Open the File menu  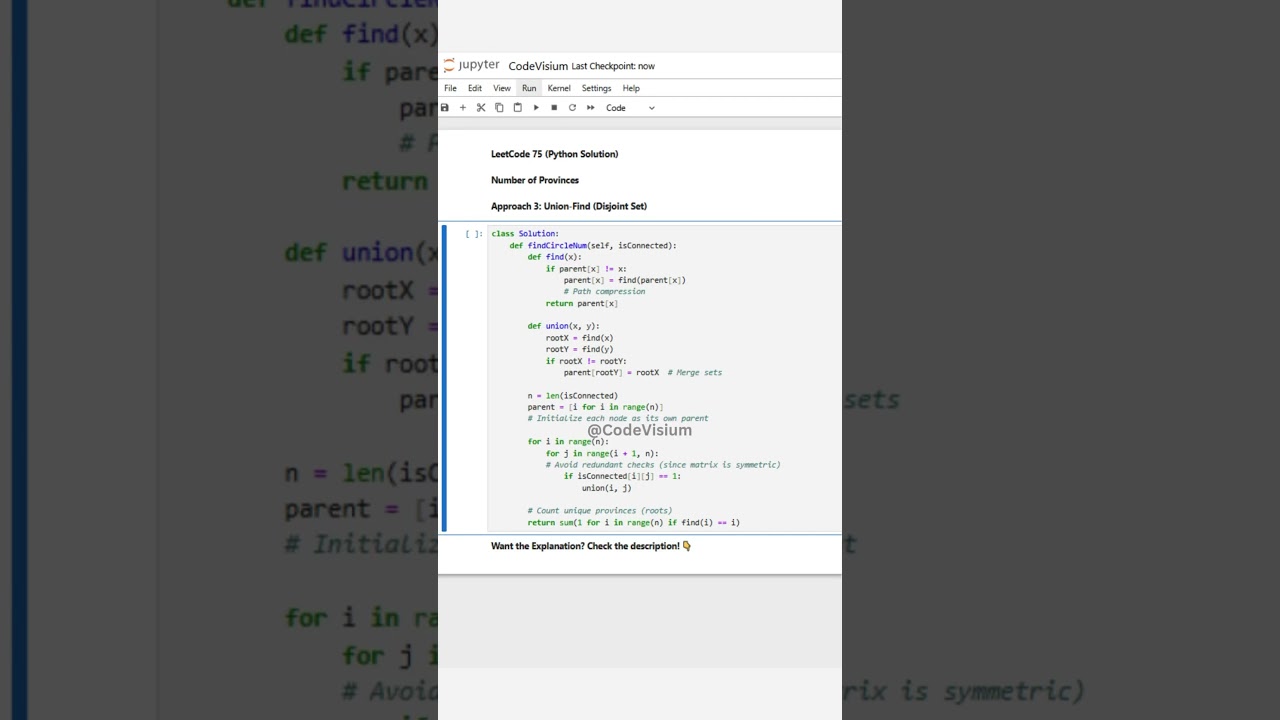point(450,88)
